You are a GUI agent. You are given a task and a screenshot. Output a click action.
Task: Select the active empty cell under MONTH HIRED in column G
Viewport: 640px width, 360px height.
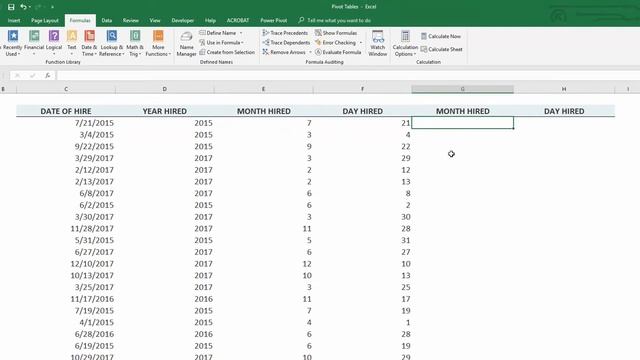(462, 123)
